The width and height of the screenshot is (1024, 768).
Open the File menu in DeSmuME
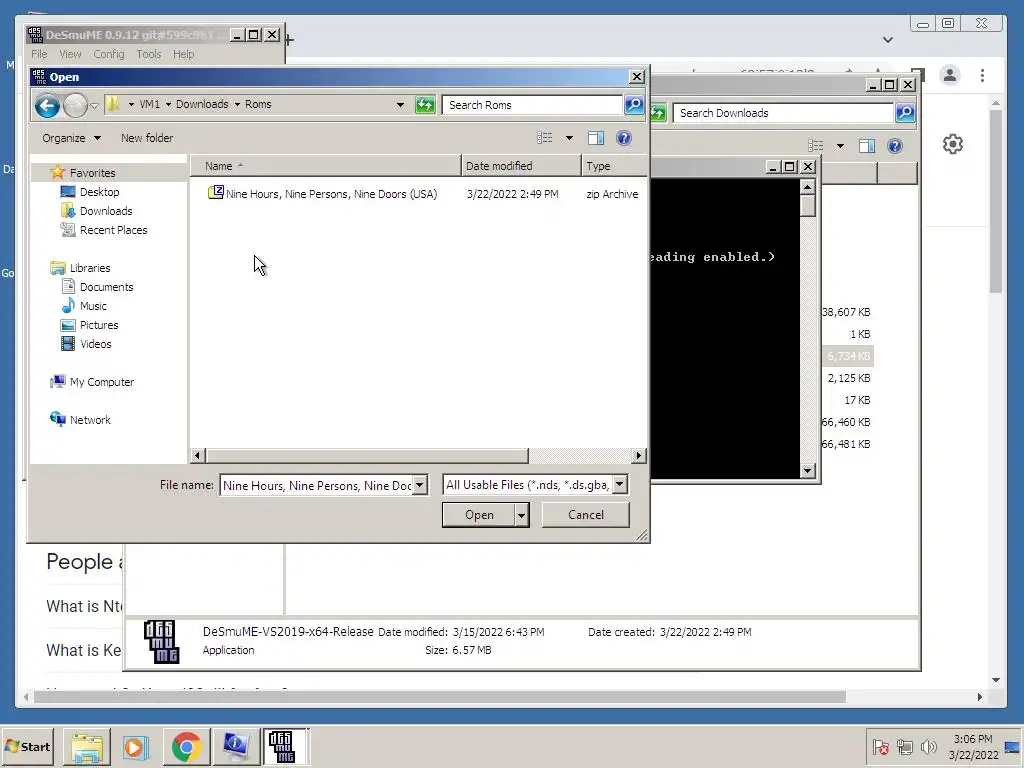click(39, 54)
